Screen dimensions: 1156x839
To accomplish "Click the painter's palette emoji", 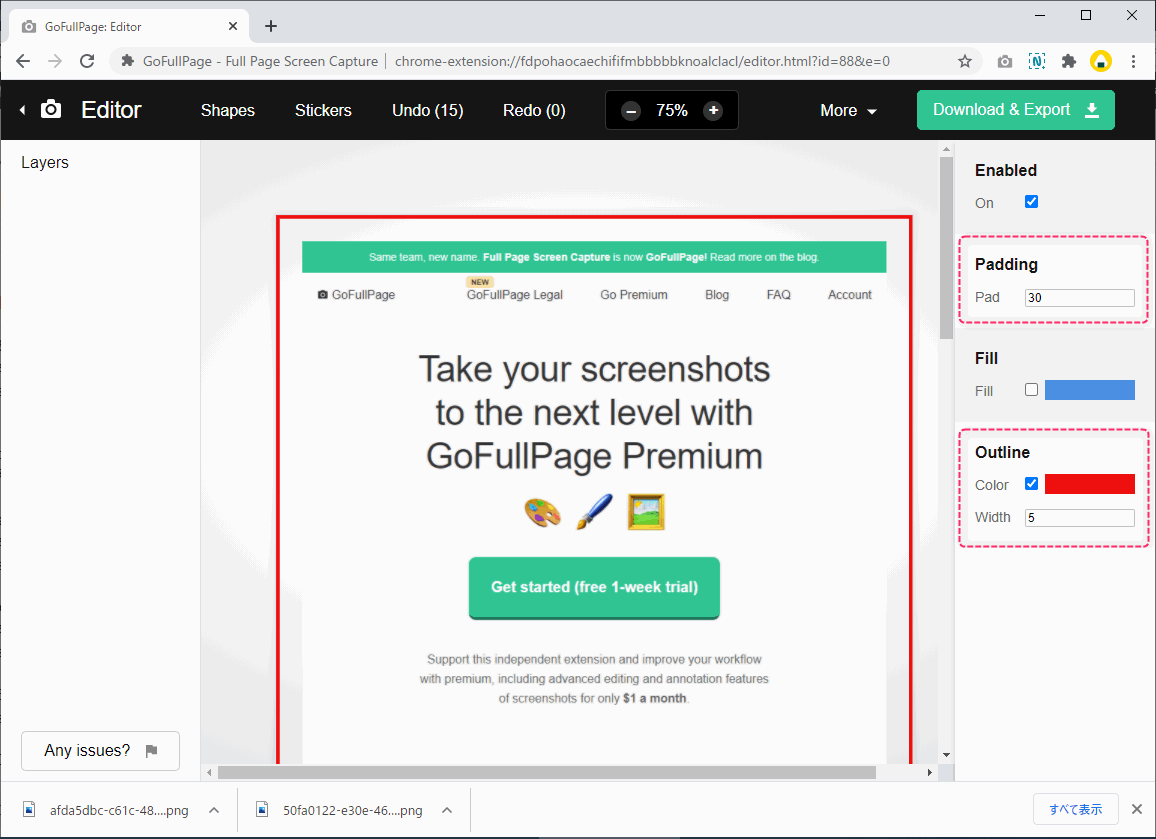I will 543,512.
